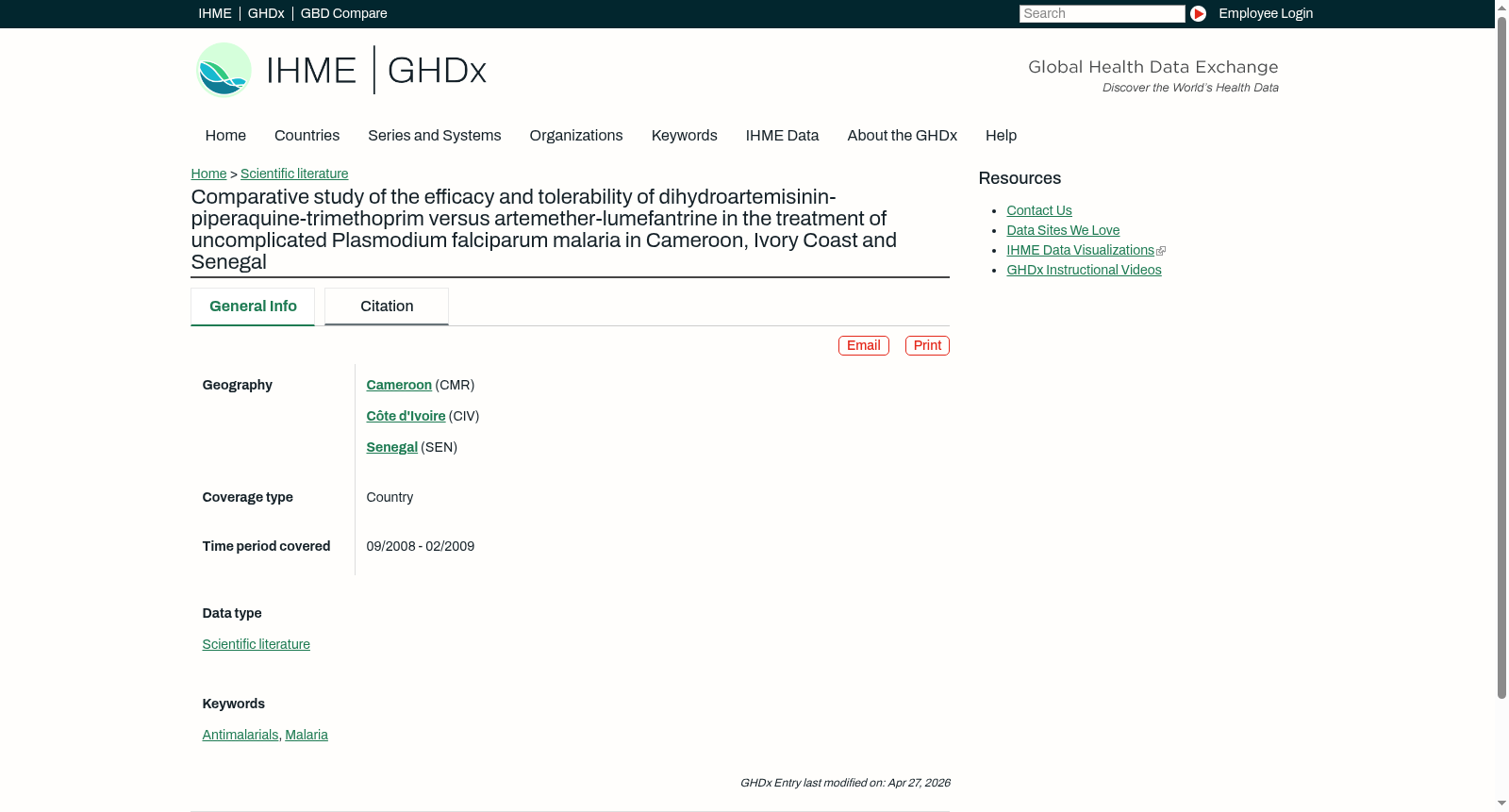
Task: Open the GBD Compare link
Action: (344, 13)
